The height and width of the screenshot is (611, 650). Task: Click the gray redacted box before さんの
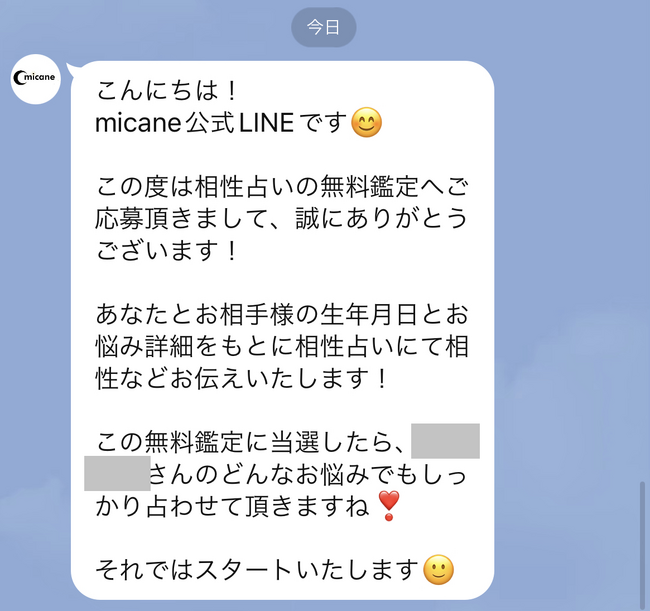point(117,473)
